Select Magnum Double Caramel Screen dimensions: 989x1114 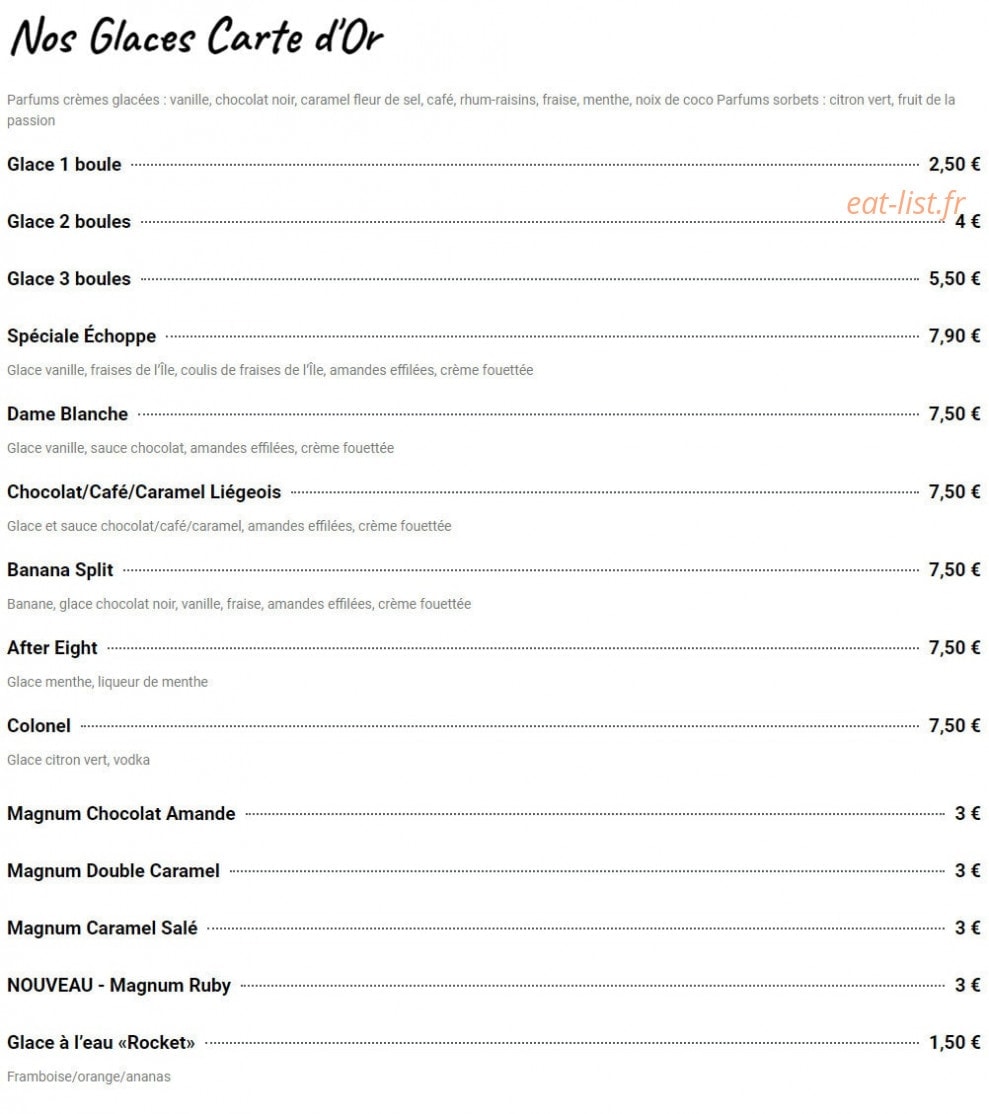coord(114,870)
